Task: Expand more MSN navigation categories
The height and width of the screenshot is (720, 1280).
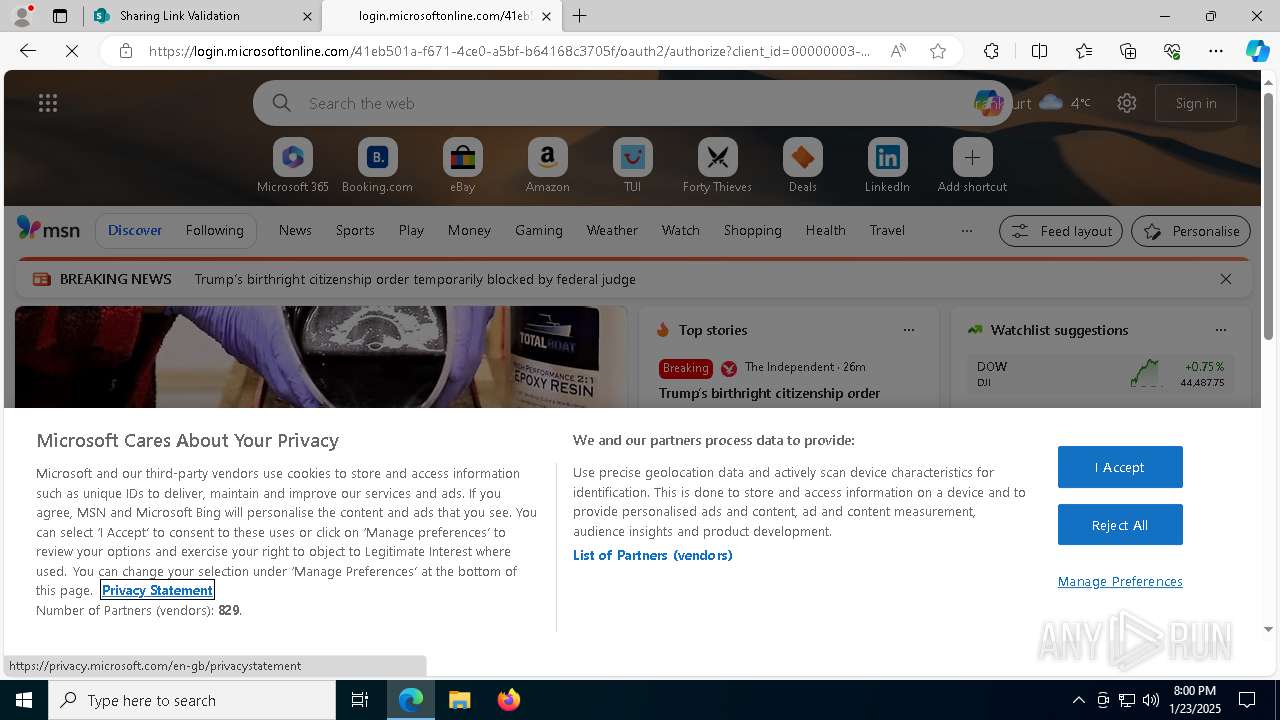Action: [x=966, y=231]
